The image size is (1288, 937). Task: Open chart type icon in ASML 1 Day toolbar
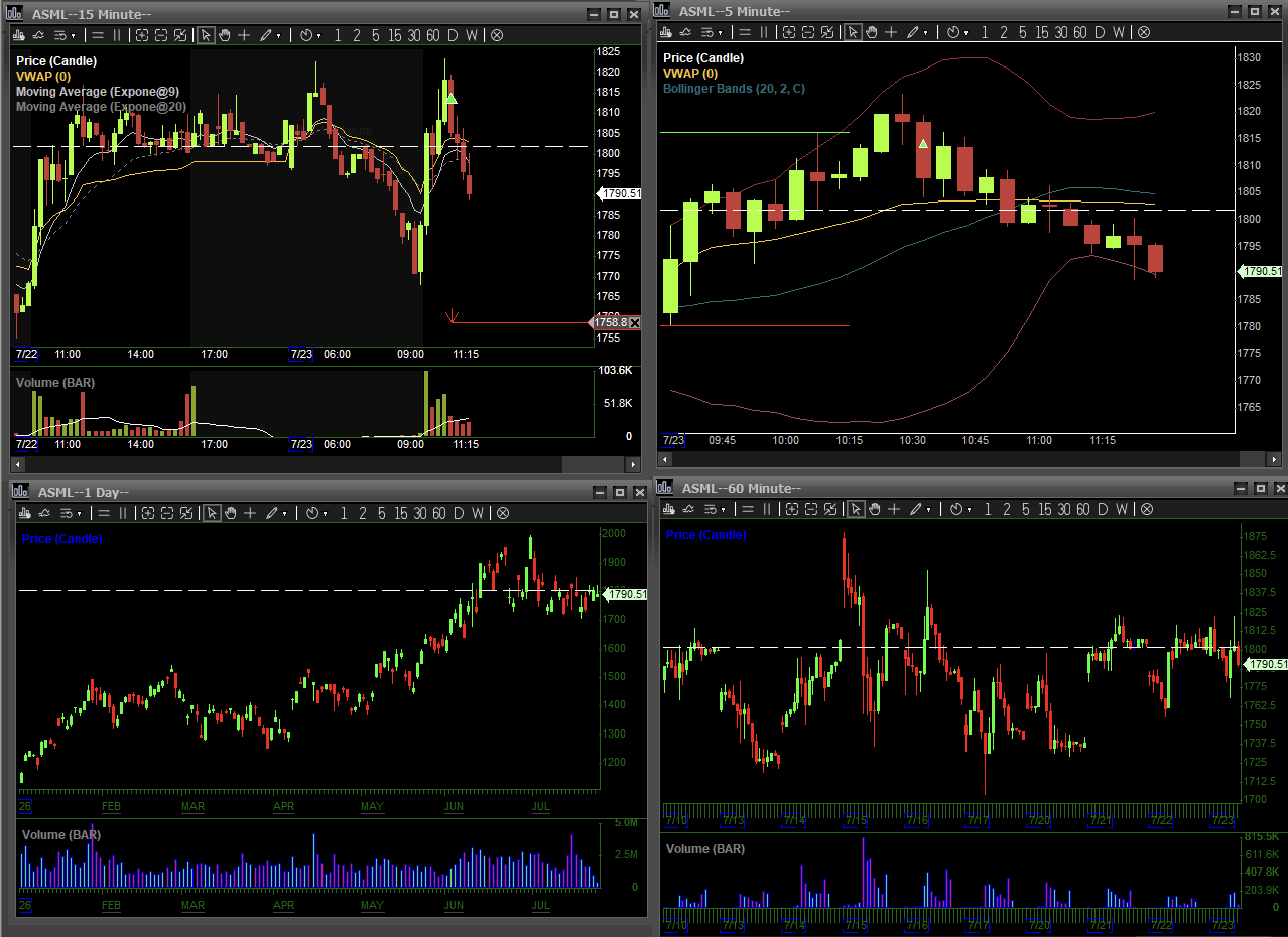pos(25,513)
